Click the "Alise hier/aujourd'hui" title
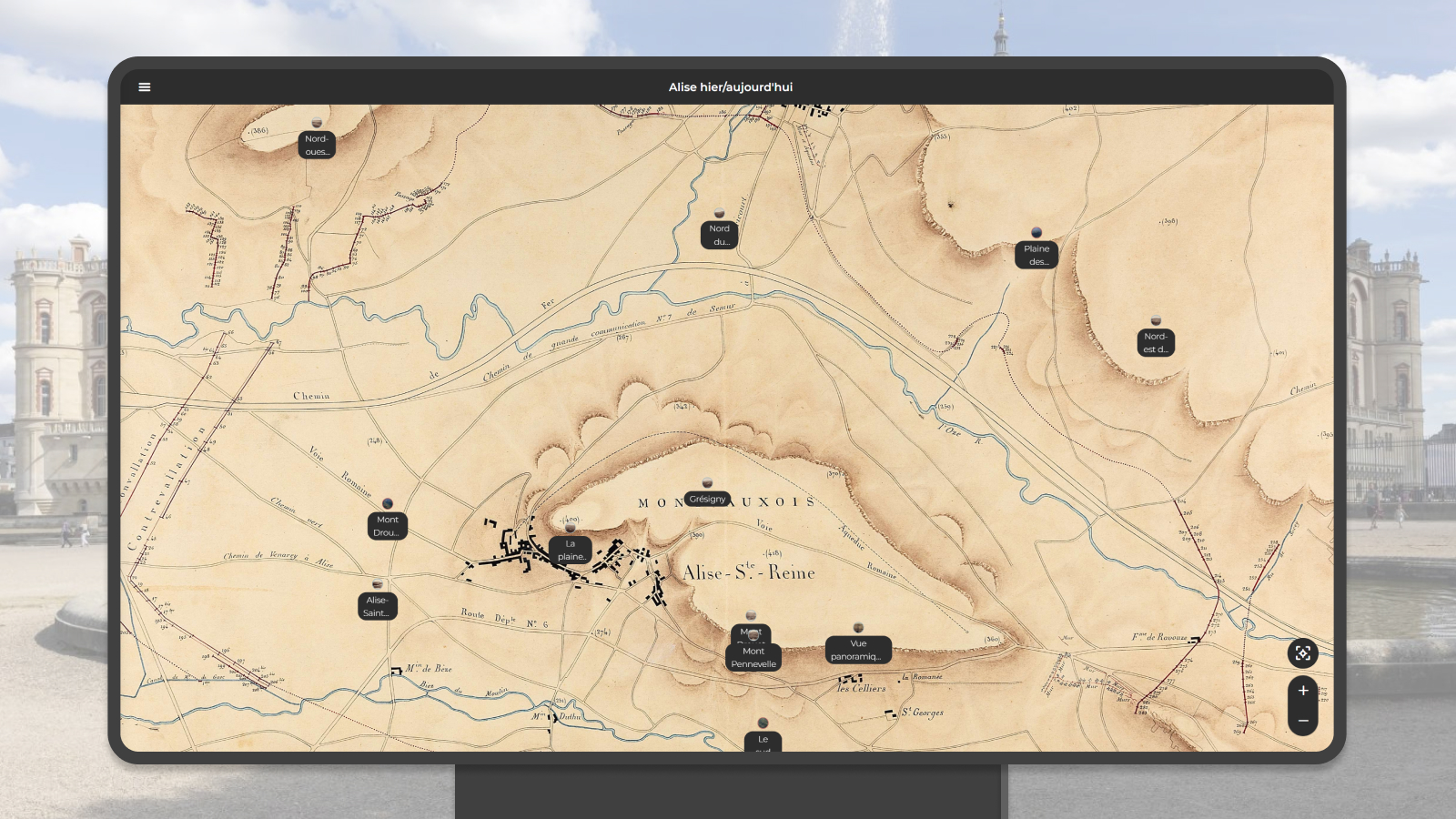Image resolution: width=1456 pixels, height=819 pixels. pyautogui.click(x=731, y=87)
